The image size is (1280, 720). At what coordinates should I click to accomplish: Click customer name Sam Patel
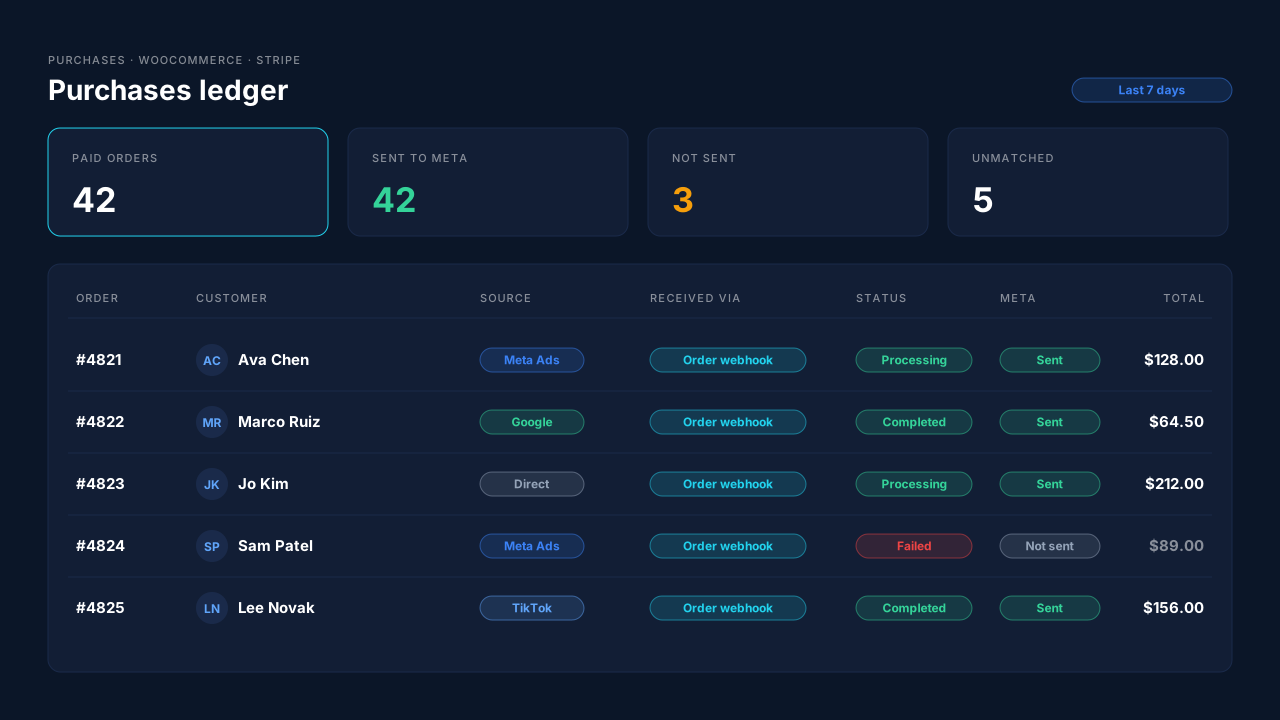[275, 546]
